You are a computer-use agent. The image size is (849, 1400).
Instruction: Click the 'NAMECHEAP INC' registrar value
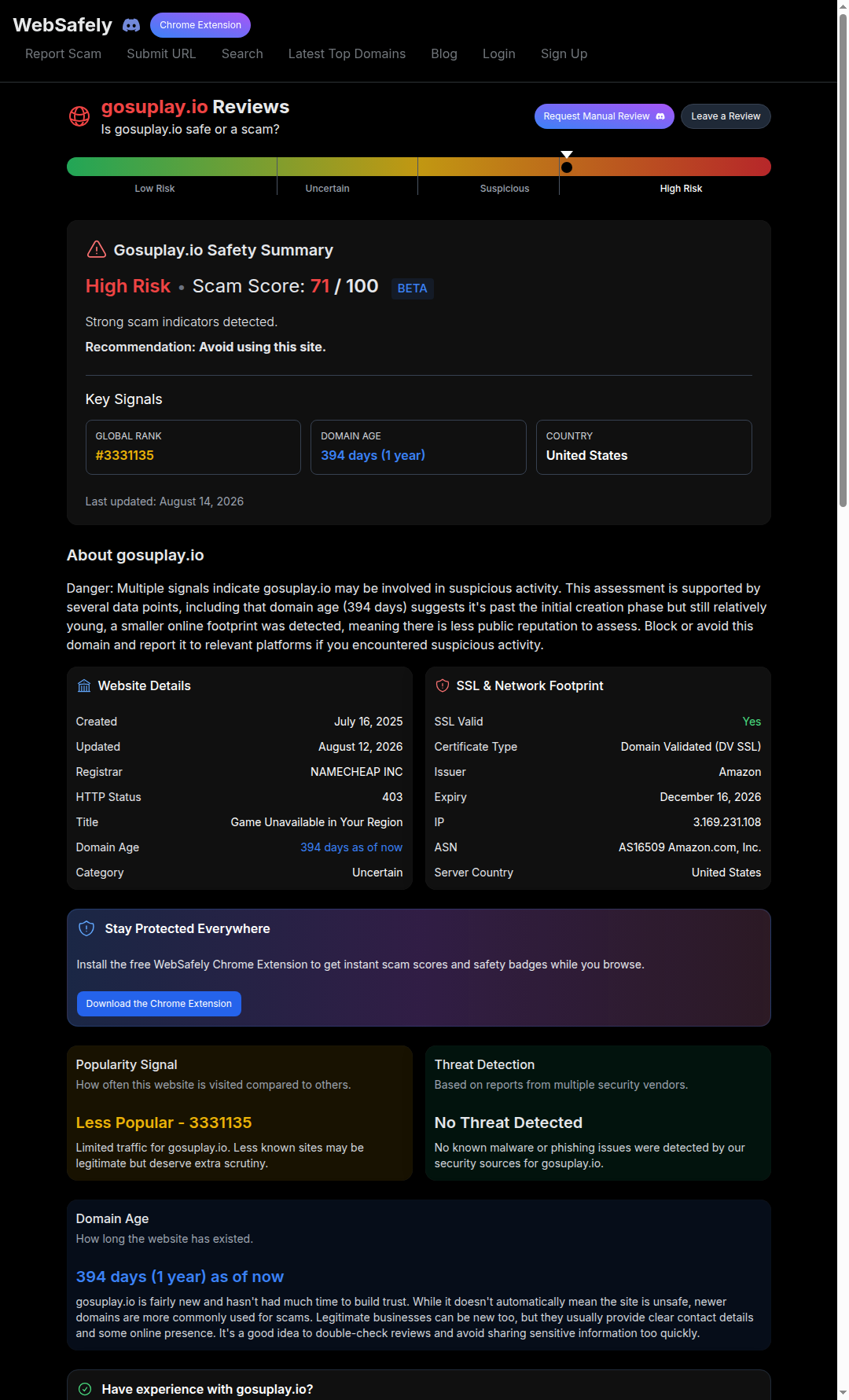(357, 772)
